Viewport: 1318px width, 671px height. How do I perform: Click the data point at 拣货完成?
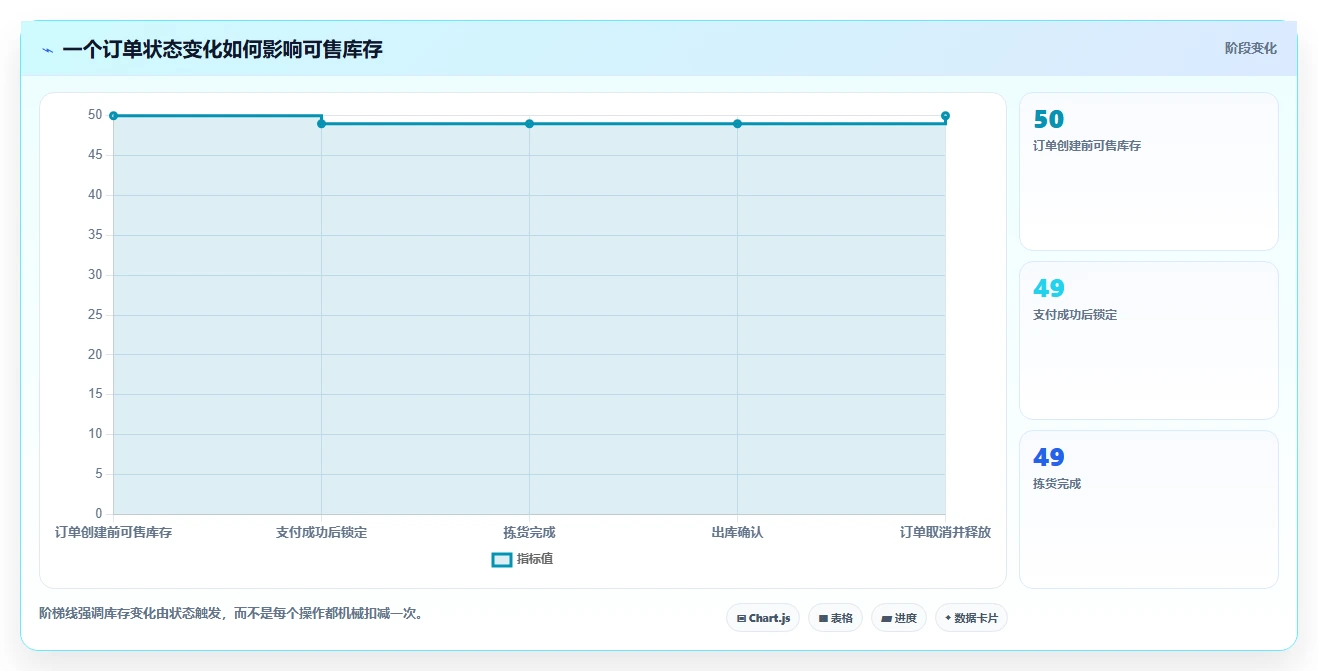pyautogui.click(x=529, y=124)
